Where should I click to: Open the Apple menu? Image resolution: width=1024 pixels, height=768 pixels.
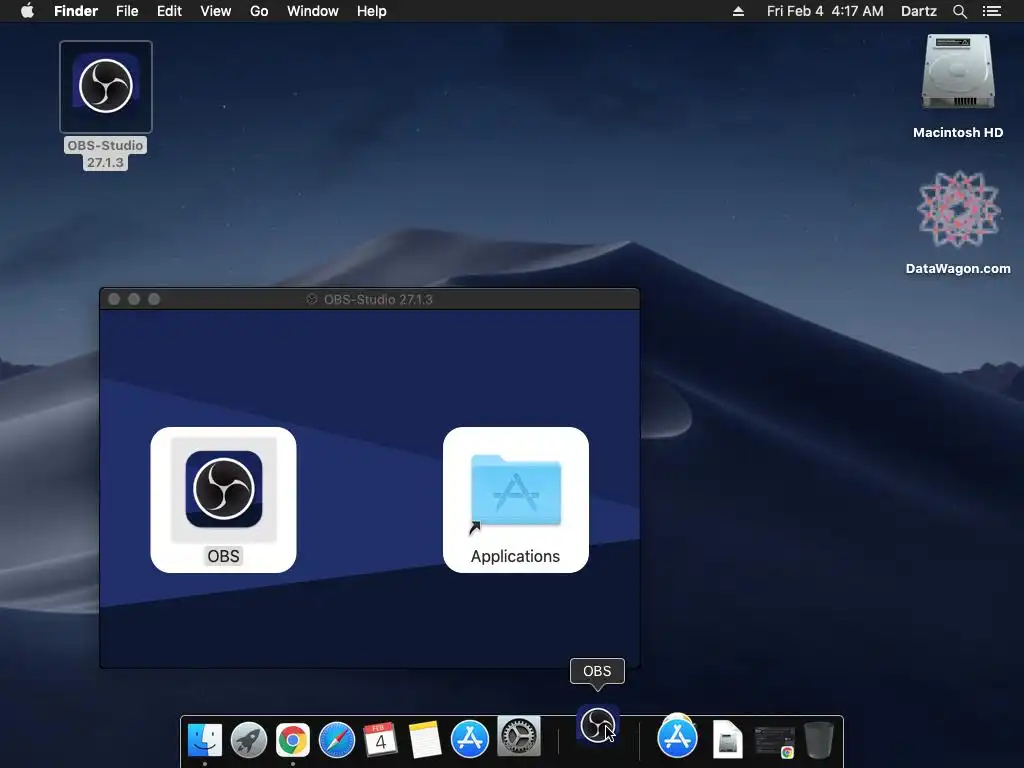27,11
